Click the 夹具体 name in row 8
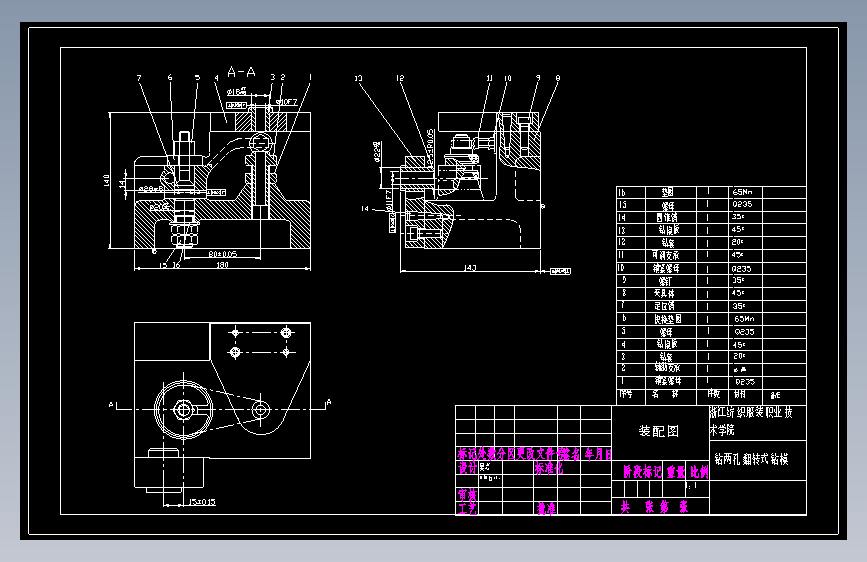Viewport: 867px width, 562px height. [x=664, y=293]
